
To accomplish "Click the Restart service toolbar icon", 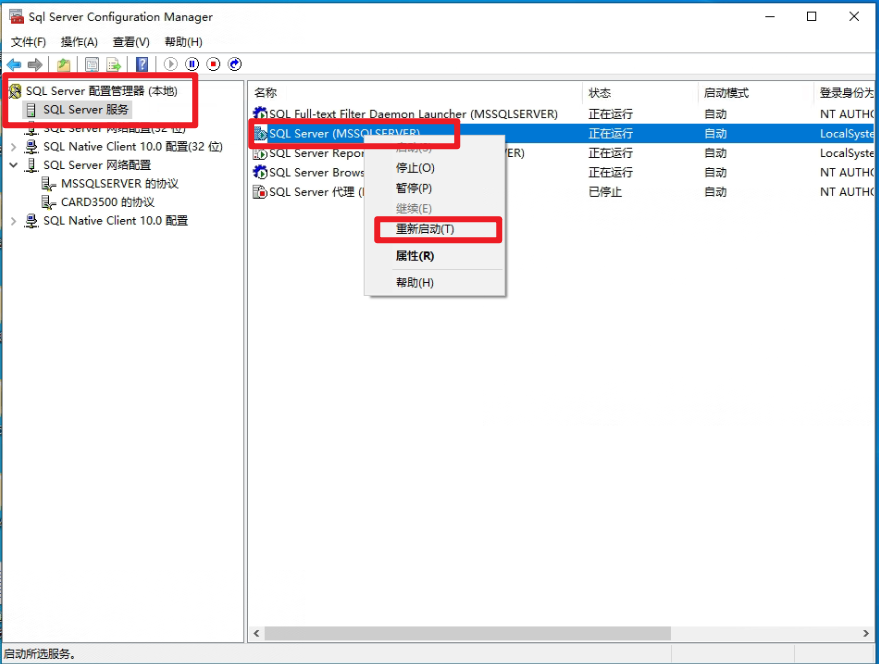I will (235, 64).
